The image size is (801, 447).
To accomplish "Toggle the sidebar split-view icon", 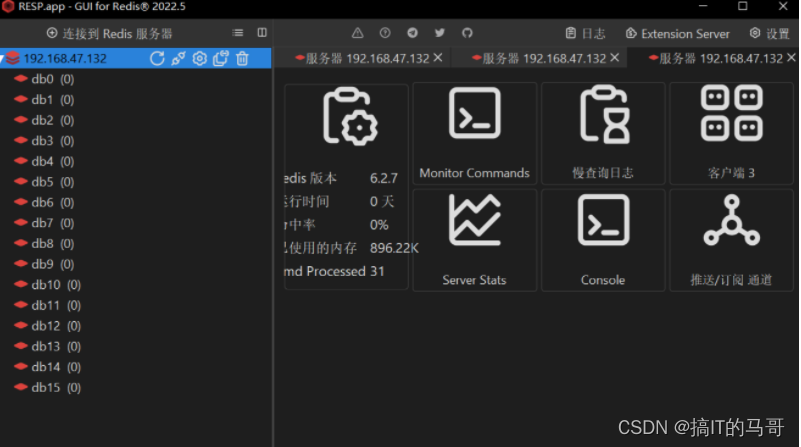I will (x=262, y=33).
